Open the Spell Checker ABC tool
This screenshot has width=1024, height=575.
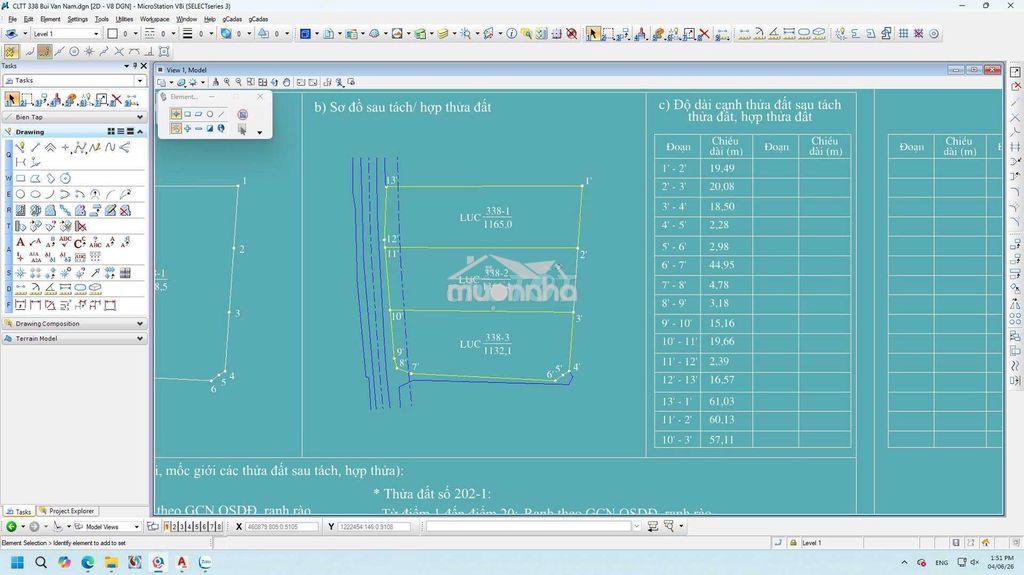pyautogui.click(x=65, y=242)
